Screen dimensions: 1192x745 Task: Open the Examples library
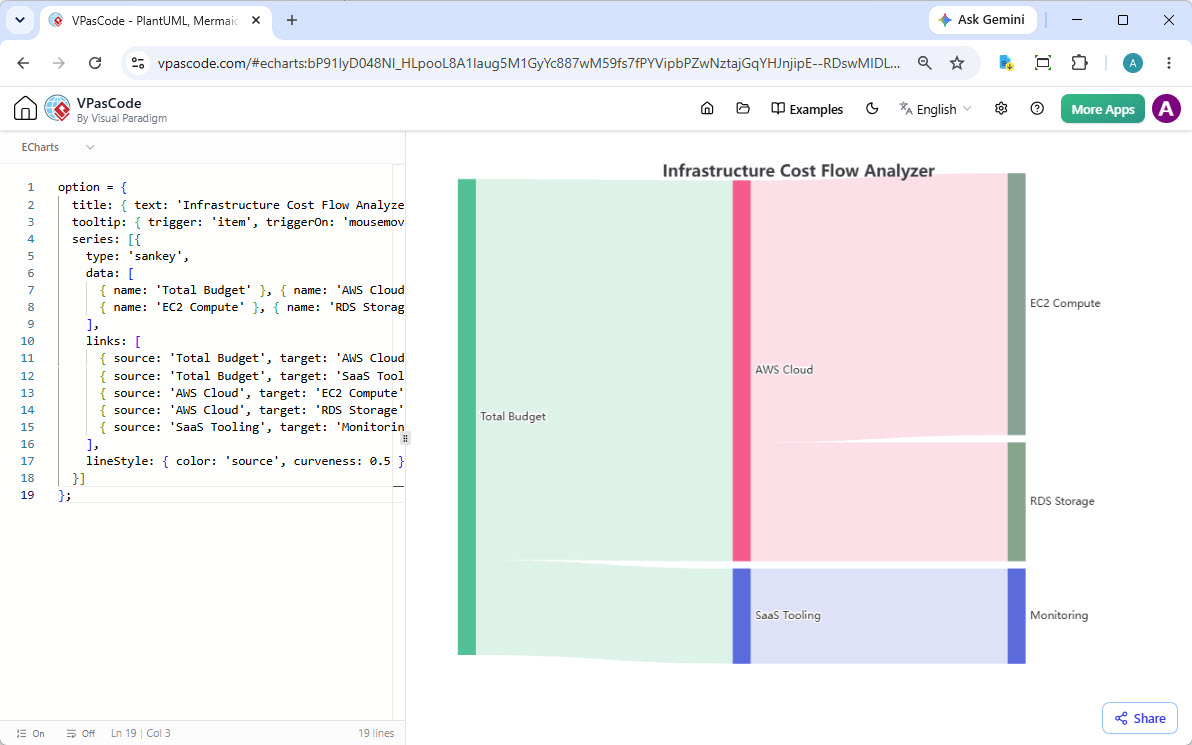[807, 109]
